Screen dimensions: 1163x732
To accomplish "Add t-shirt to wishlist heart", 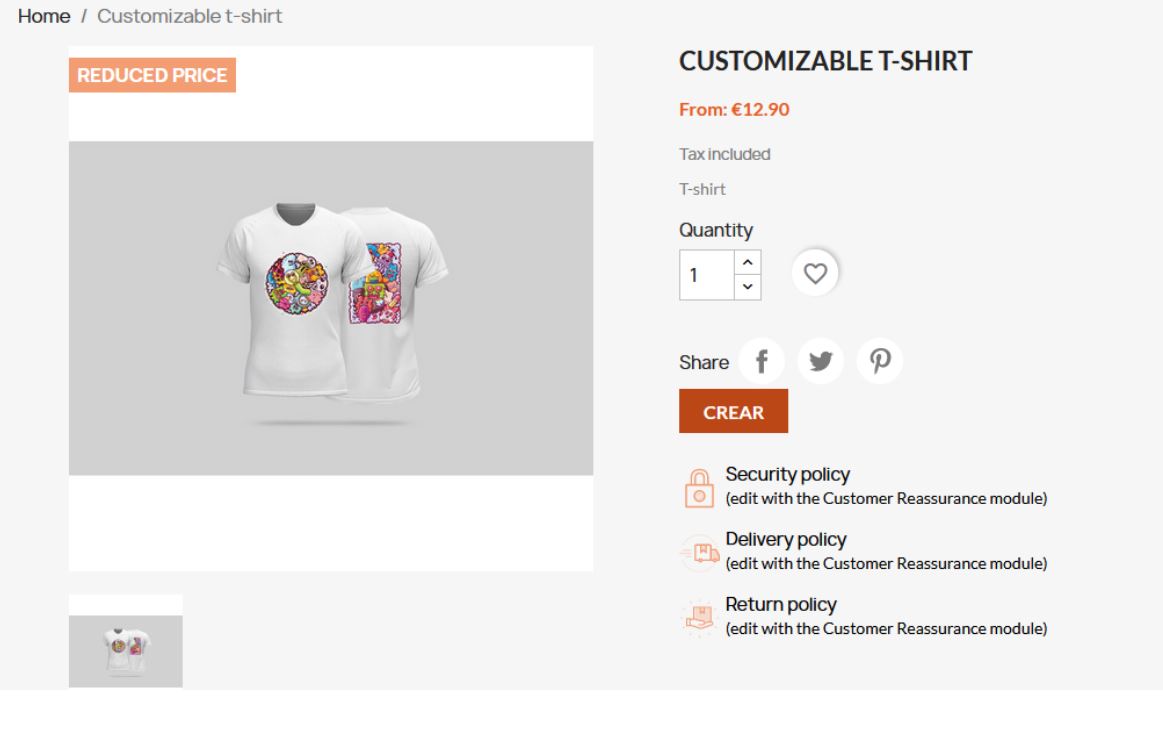I will coord(816,273).
